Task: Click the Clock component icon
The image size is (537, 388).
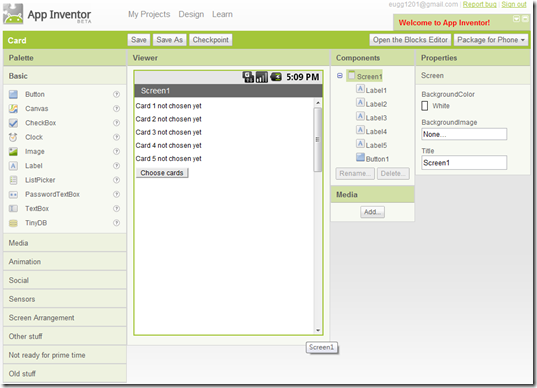Action: click(13, 137)
